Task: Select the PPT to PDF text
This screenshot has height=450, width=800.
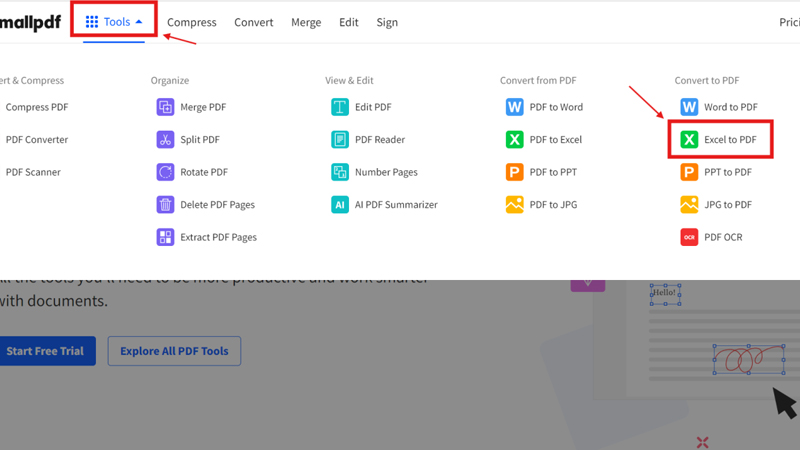Action: pos(728,172)
